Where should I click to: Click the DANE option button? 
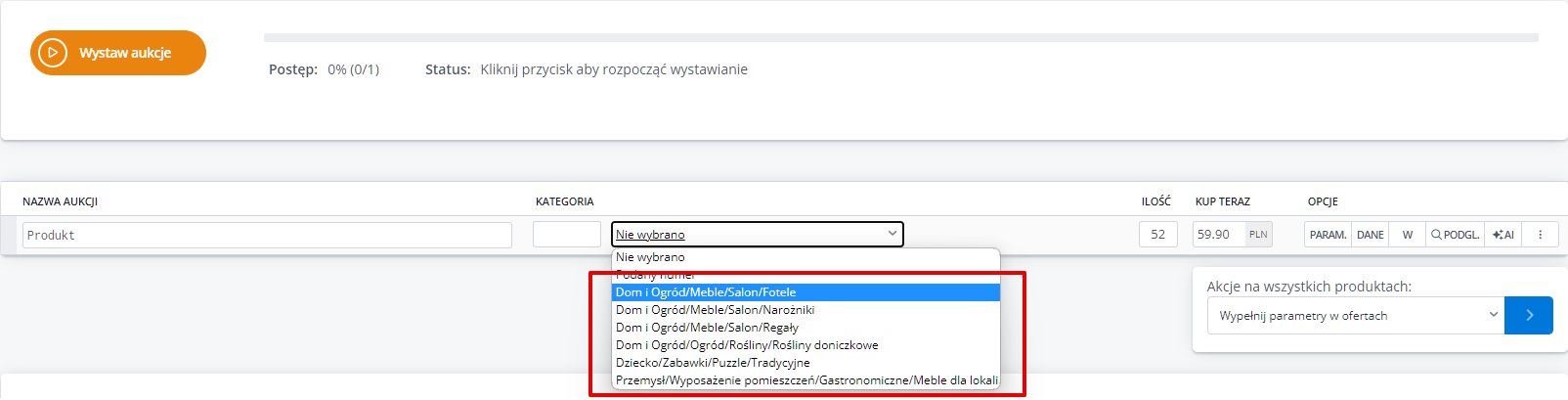click(1370, 235)
